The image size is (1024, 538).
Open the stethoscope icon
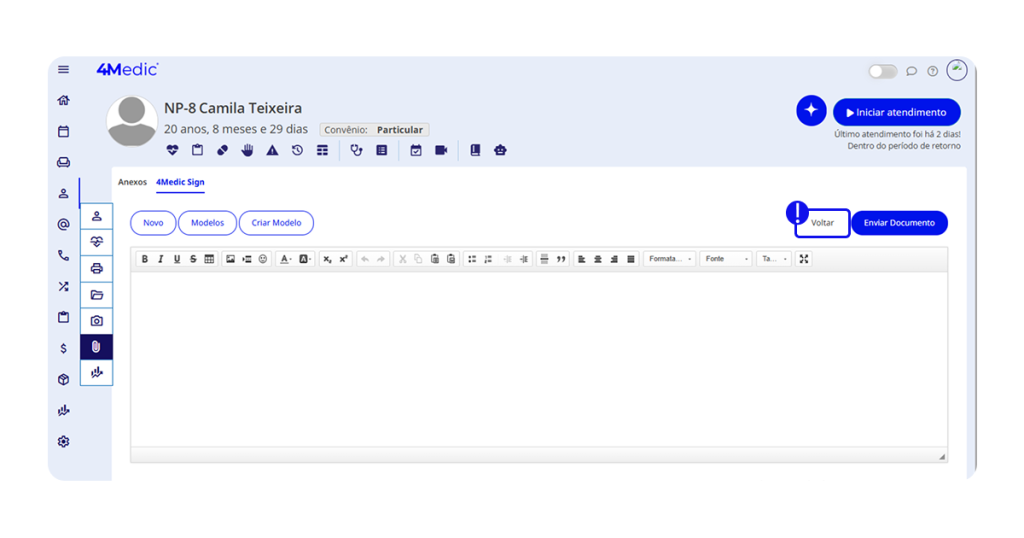coord(356,150)
